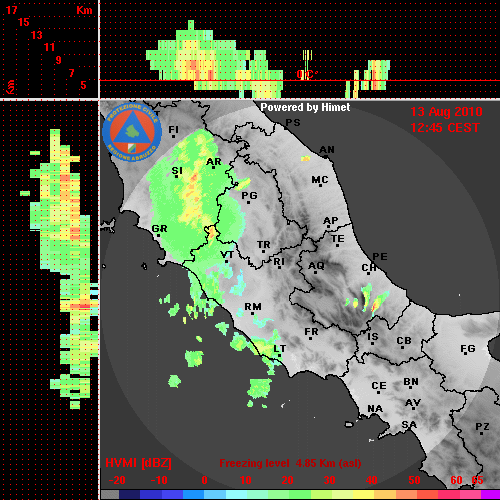Click the IS city label
The height and width of the screenshot is (500, 500).
tap(373, 337)
